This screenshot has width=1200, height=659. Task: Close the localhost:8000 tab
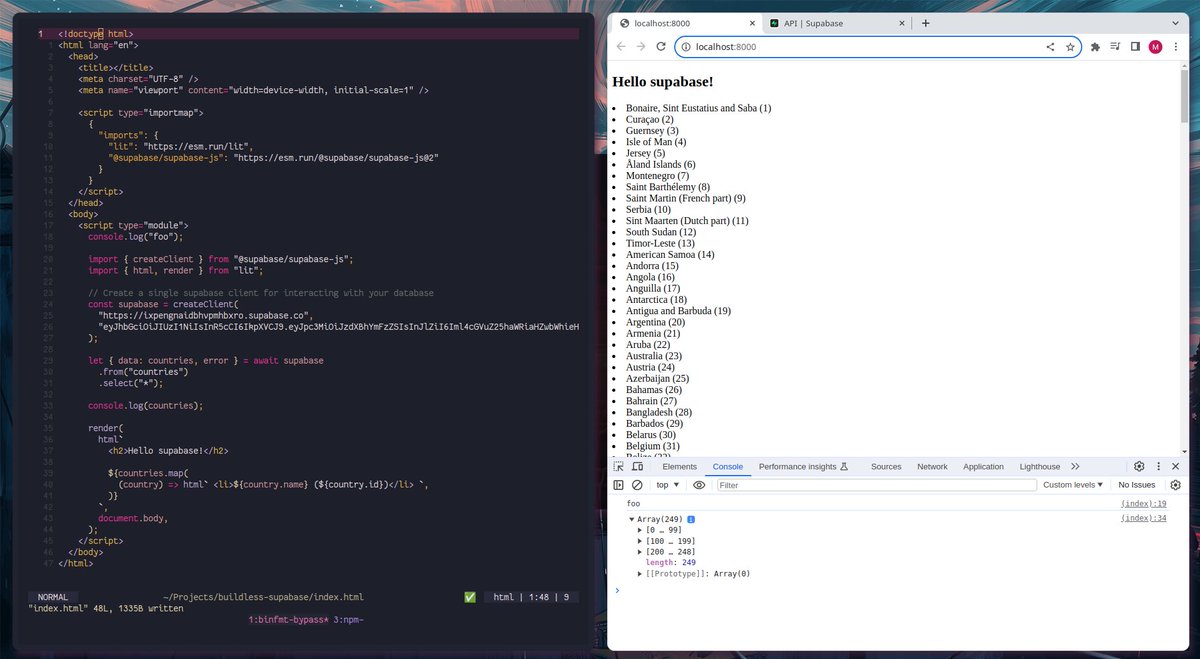tap(752, 23)
